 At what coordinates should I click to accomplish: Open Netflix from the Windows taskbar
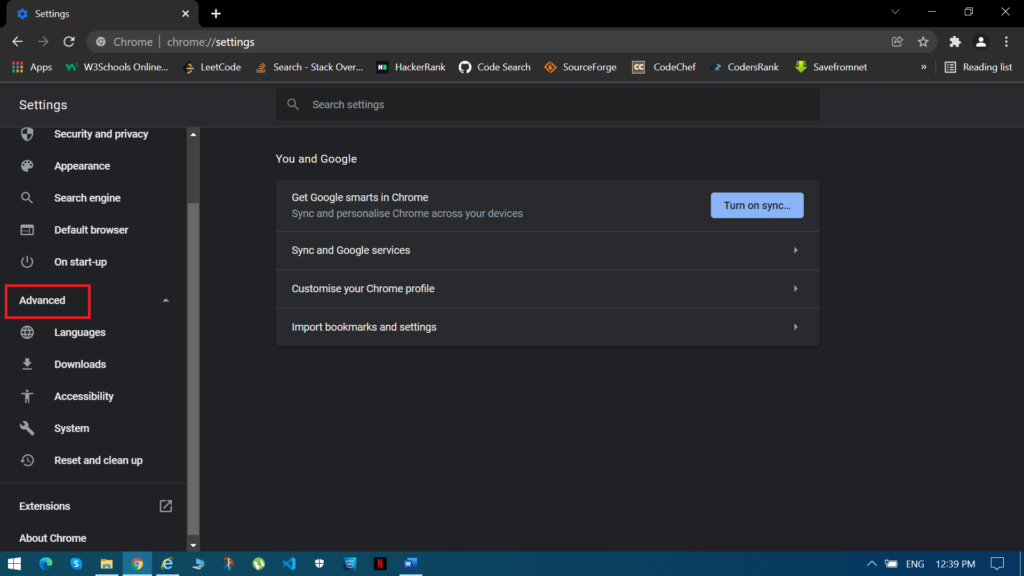tap(380, 563)
